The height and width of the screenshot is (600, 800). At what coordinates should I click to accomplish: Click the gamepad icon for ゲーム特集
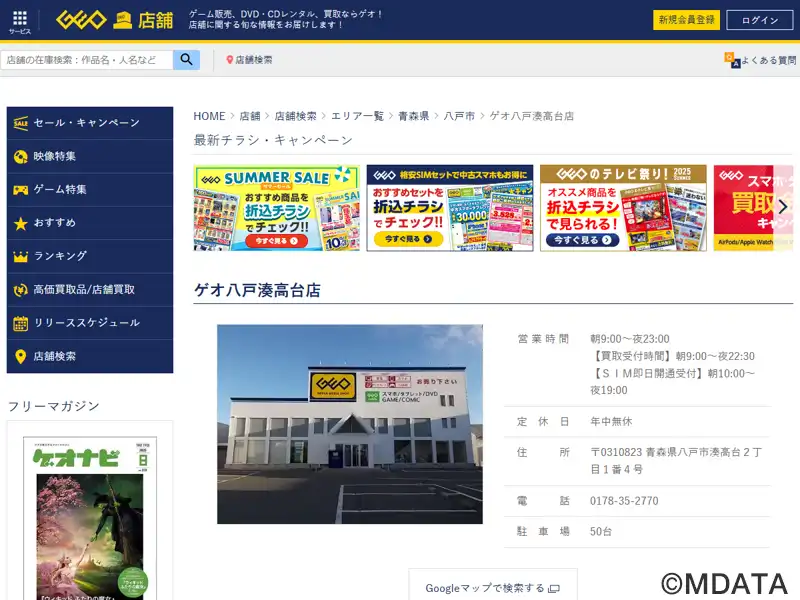[x=20, y=190]
